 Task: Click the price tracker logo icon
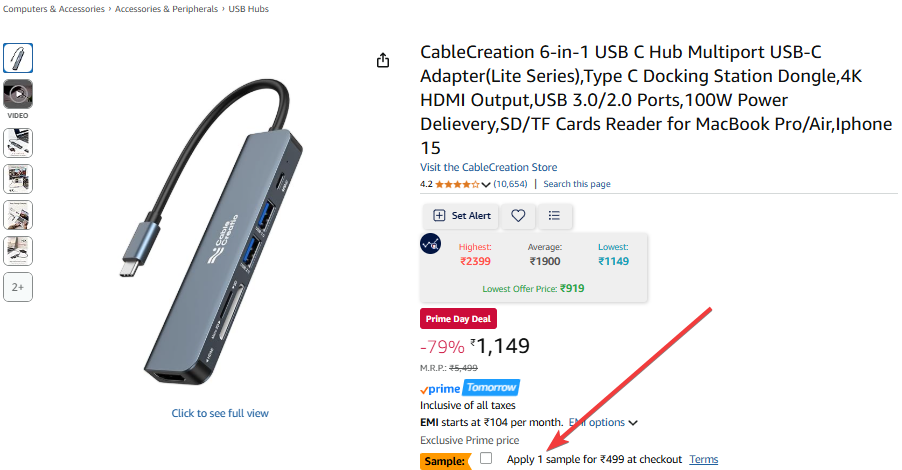coord(430,244)
